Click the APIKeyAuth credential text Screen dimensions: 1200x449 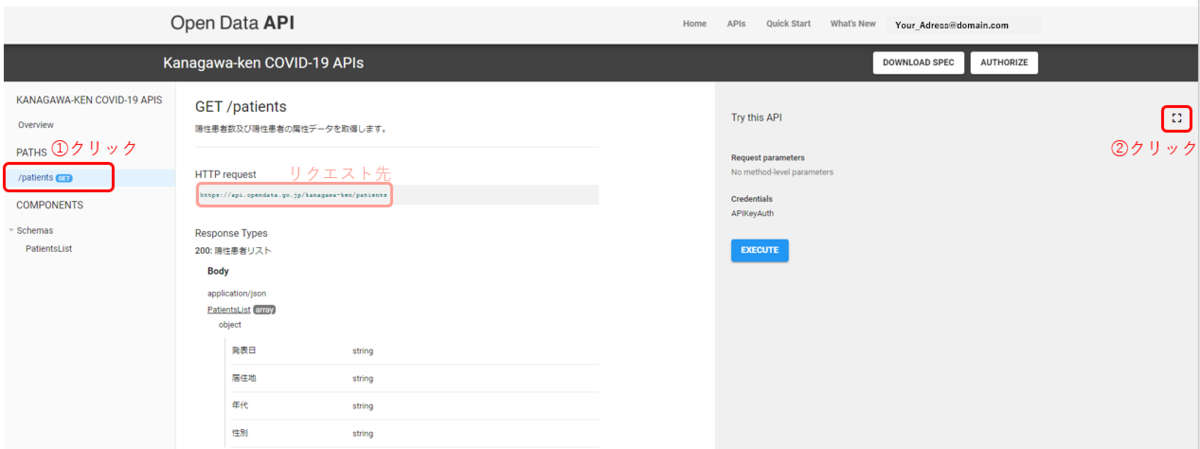[x=753, y=213]
